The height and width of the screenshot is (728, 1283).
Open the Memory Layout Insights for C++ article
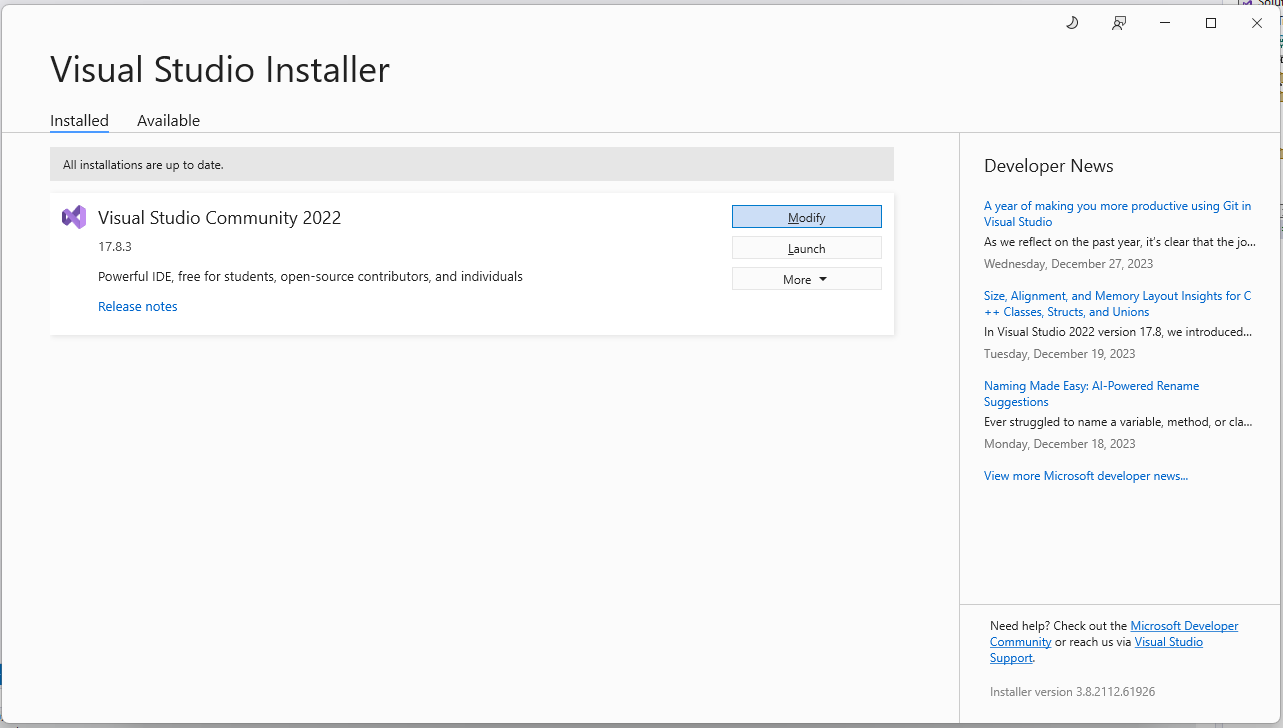(1117, 303)
